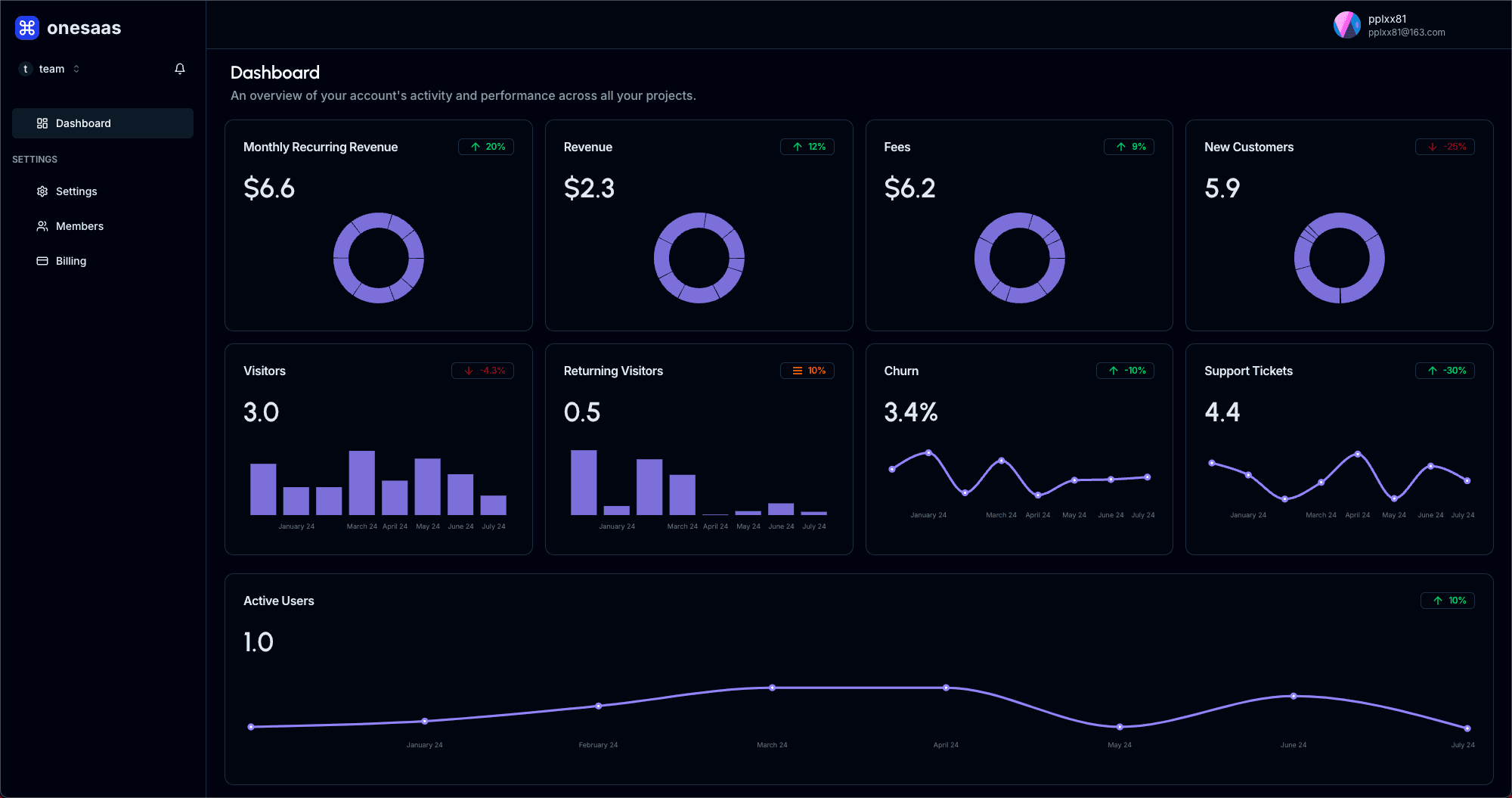Click the $6.2 Fees value
The height and width of the screenshot is (798, 1512).
click(x=910, y=188)
